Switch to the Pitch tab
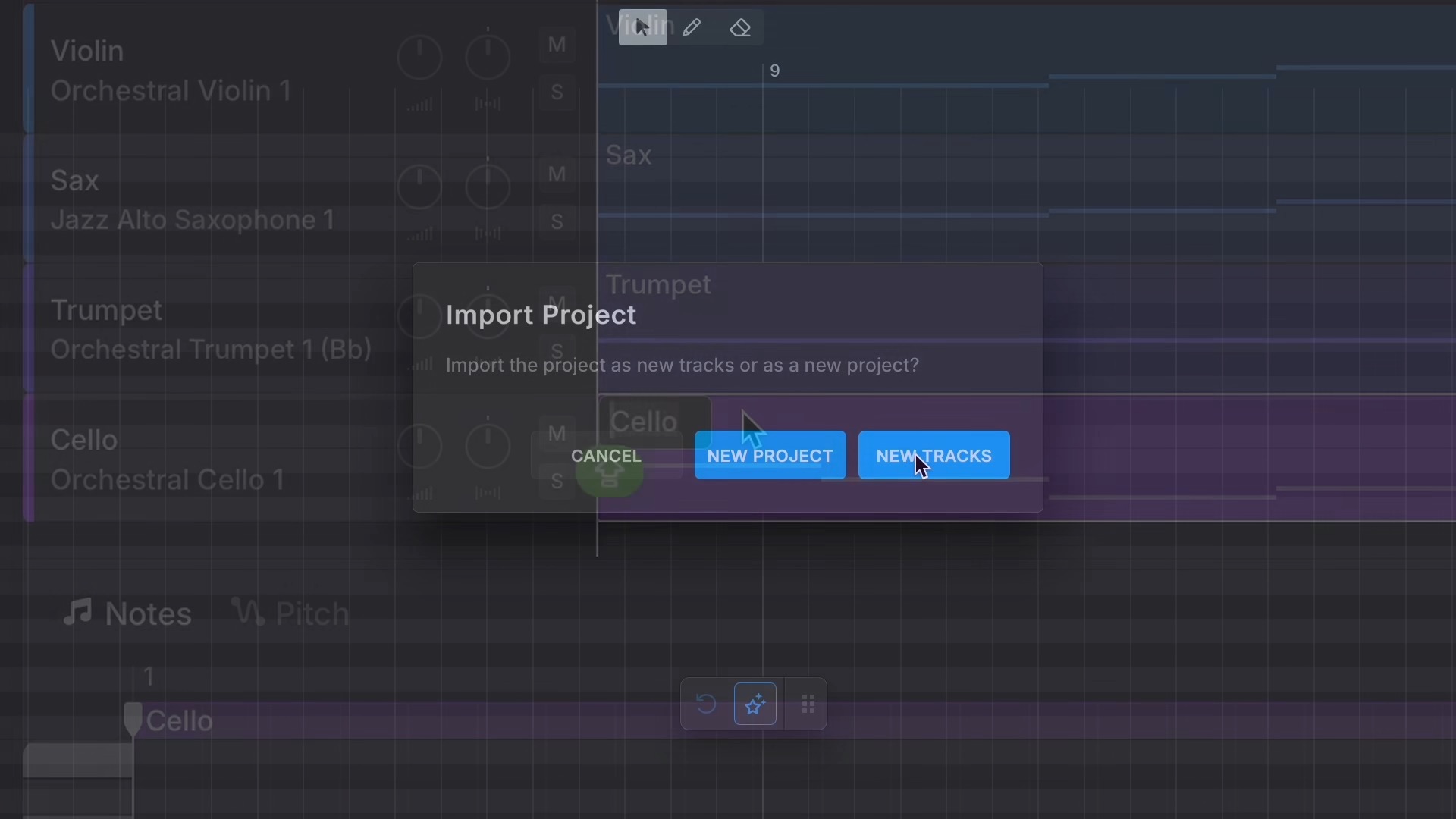 pyautogui.click(x=290, y=613)
